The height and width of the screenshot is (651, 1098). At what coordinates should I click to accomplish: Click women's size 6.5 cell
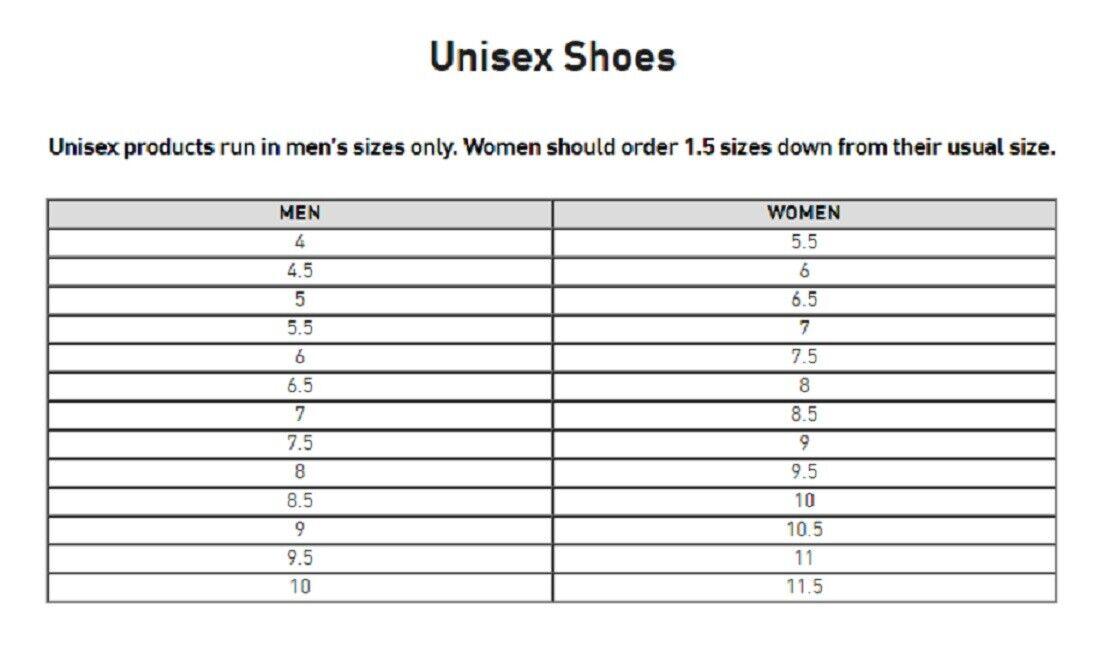coord(804,299)
